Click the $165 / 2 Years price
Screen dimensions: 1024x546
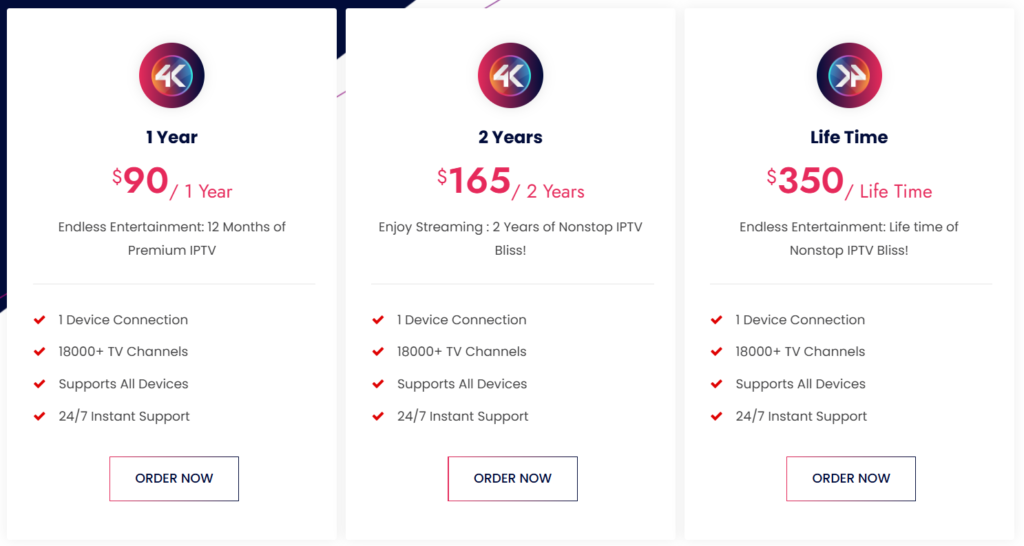tap(510, 183)
